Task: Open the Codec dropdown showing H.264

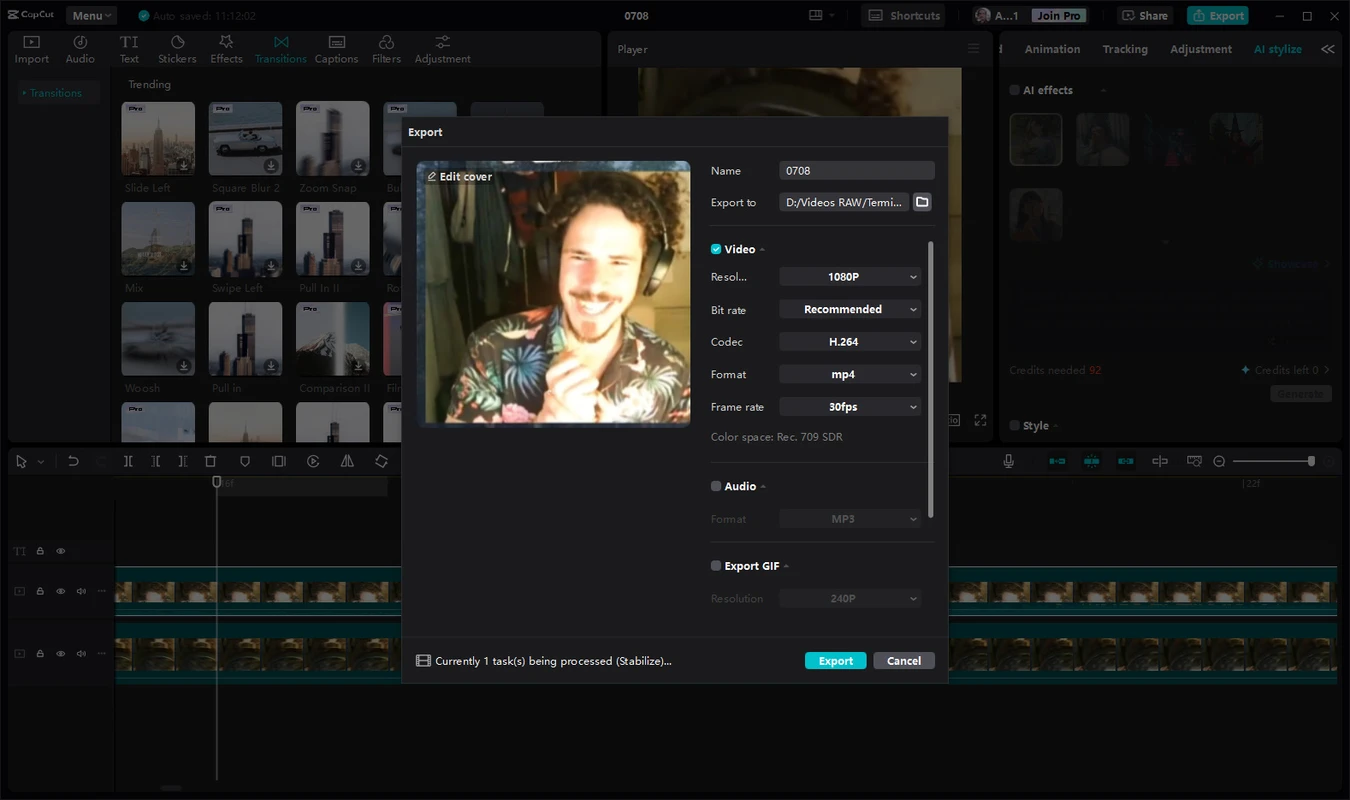Action: point(849,341)
